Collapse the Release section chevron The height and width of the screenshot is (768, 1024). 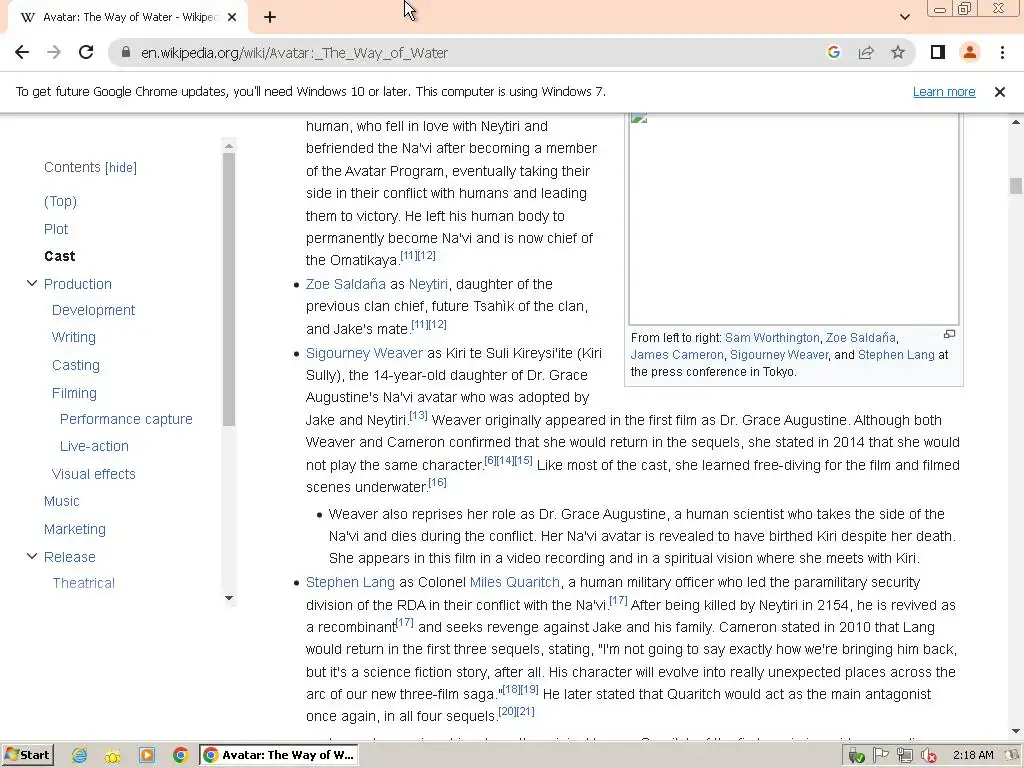[x=31, y=556]
